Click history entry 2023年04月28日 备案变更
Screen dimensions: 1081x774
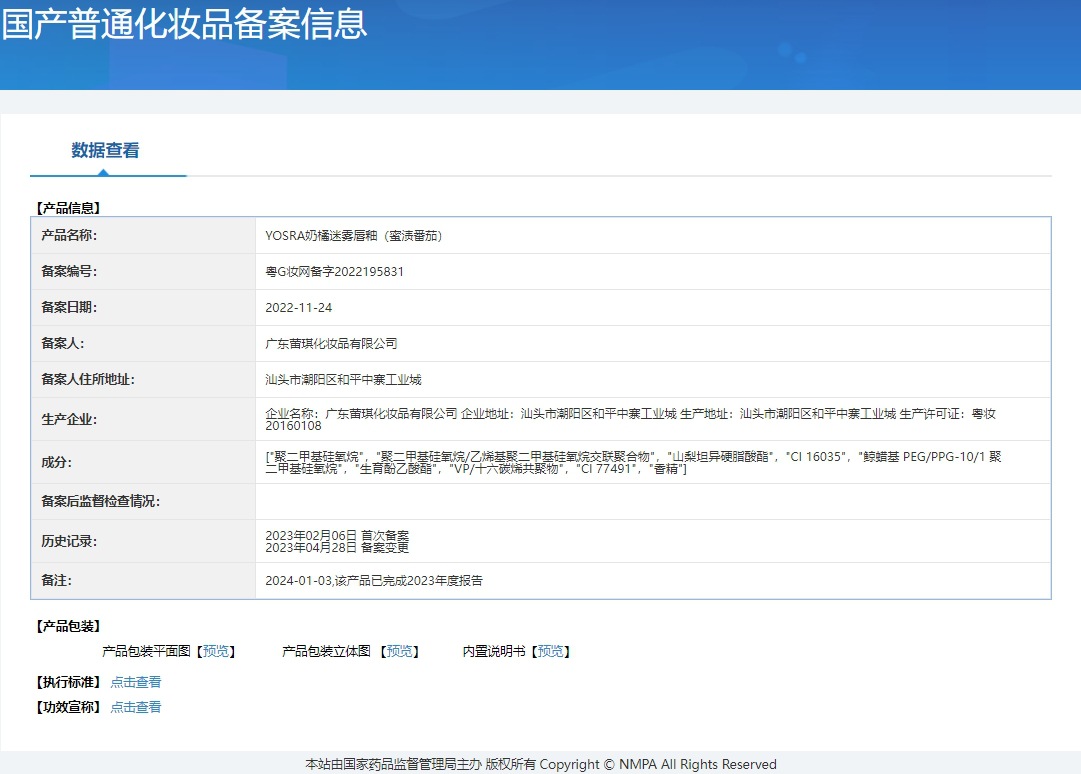(337, 547)
